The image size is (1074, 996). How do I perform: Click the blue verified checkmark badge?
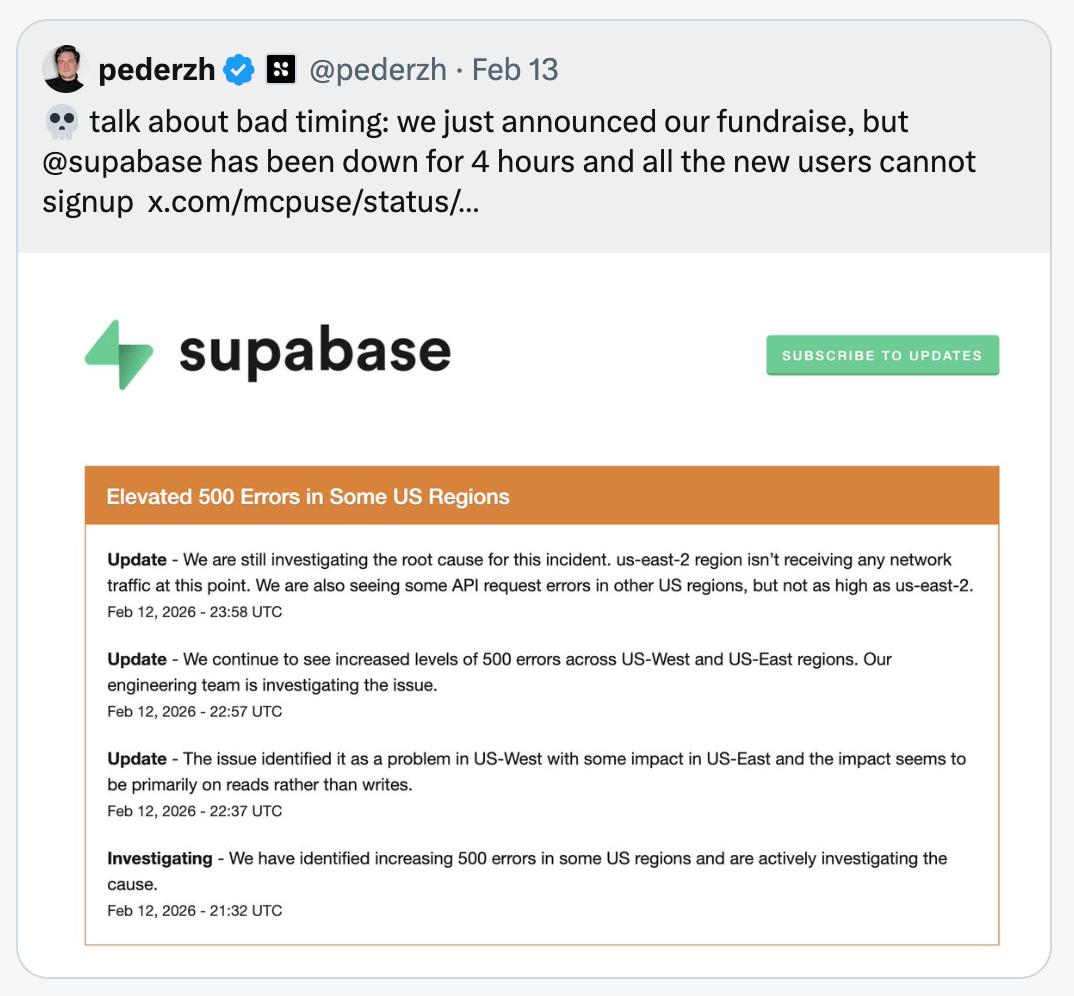tap(239, 70)
